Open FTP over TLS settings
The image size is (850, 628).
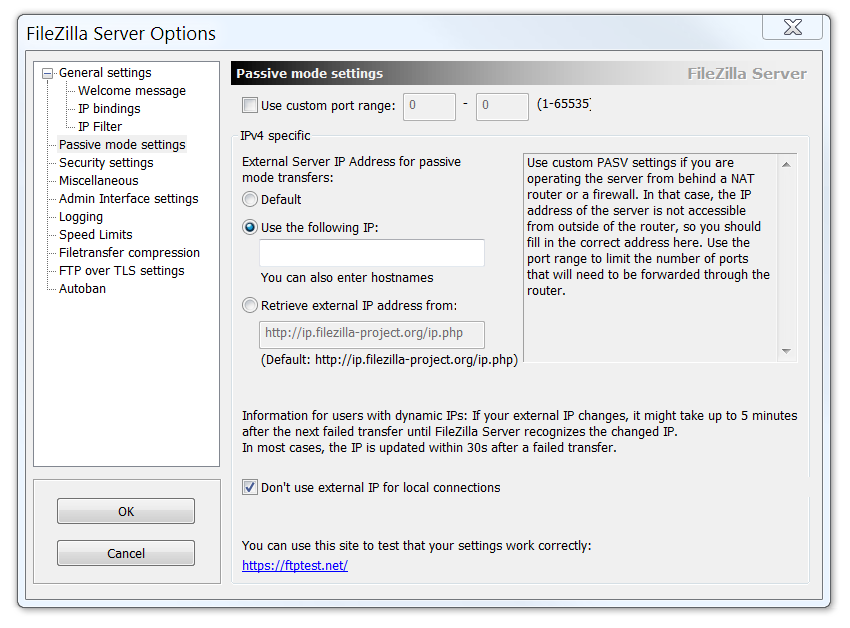pos(121,270)
